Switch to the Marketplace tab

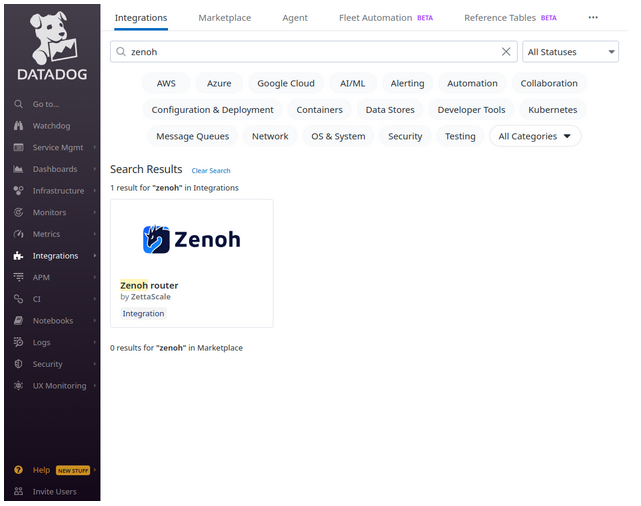[224, 18]
